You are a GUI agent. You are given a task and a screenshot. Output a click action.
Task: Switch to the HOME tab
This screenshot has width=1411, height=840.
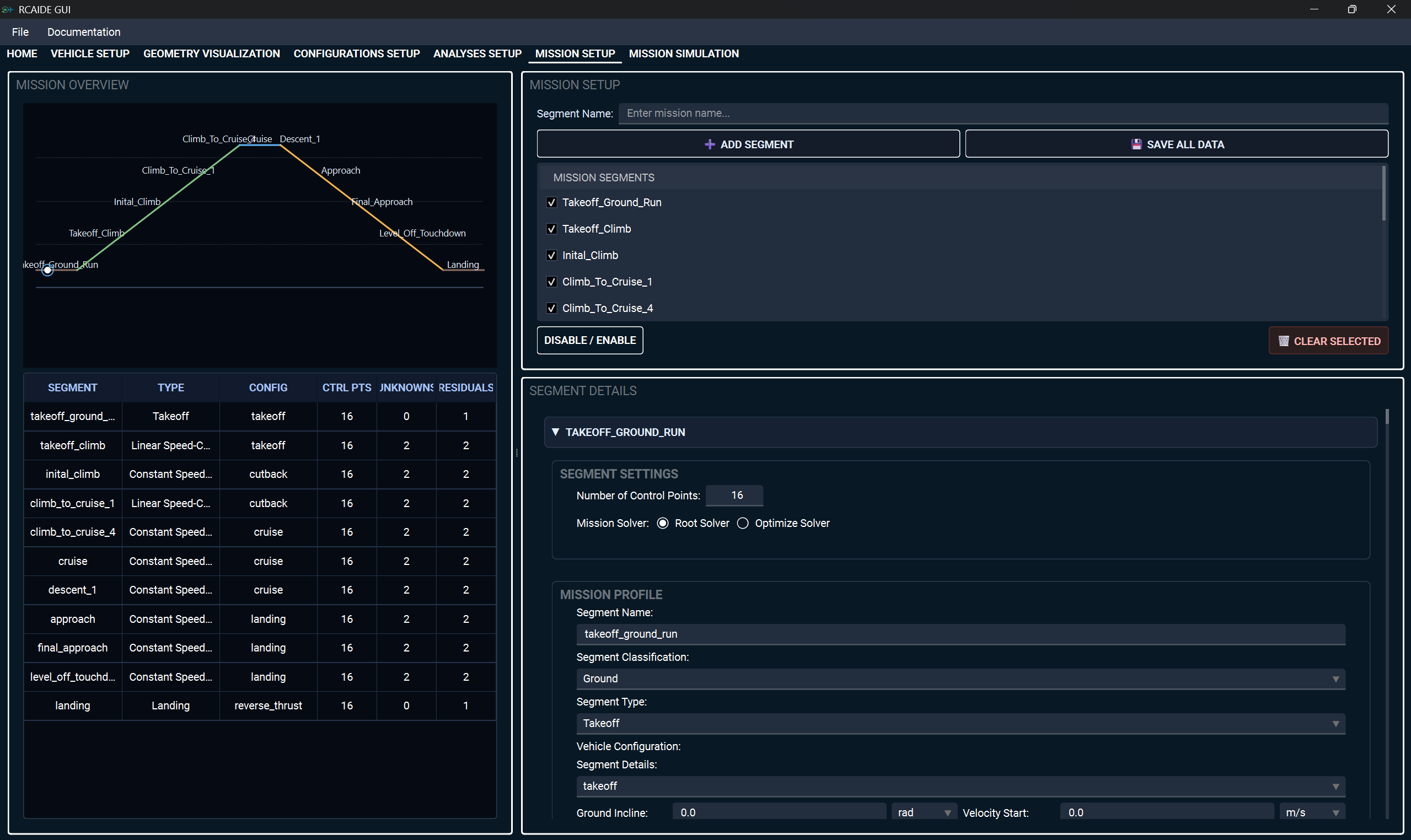click(x=22, y=53)
